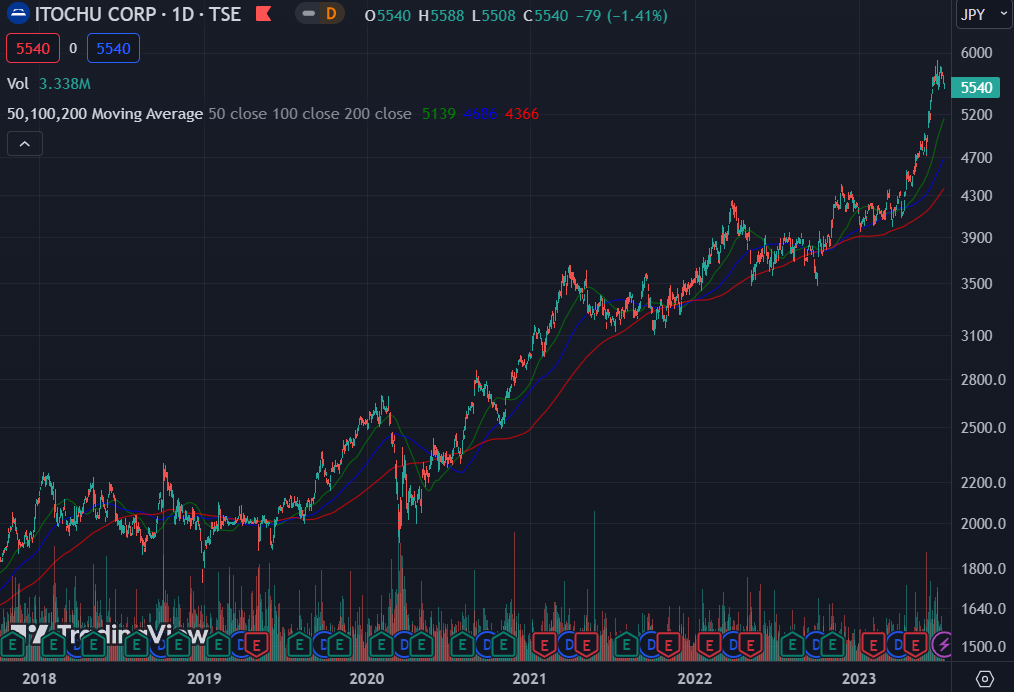Viewport: 1014px width, 692px height.
Task: Click the ITOCHU company logo icon
Action: point(17,14)
